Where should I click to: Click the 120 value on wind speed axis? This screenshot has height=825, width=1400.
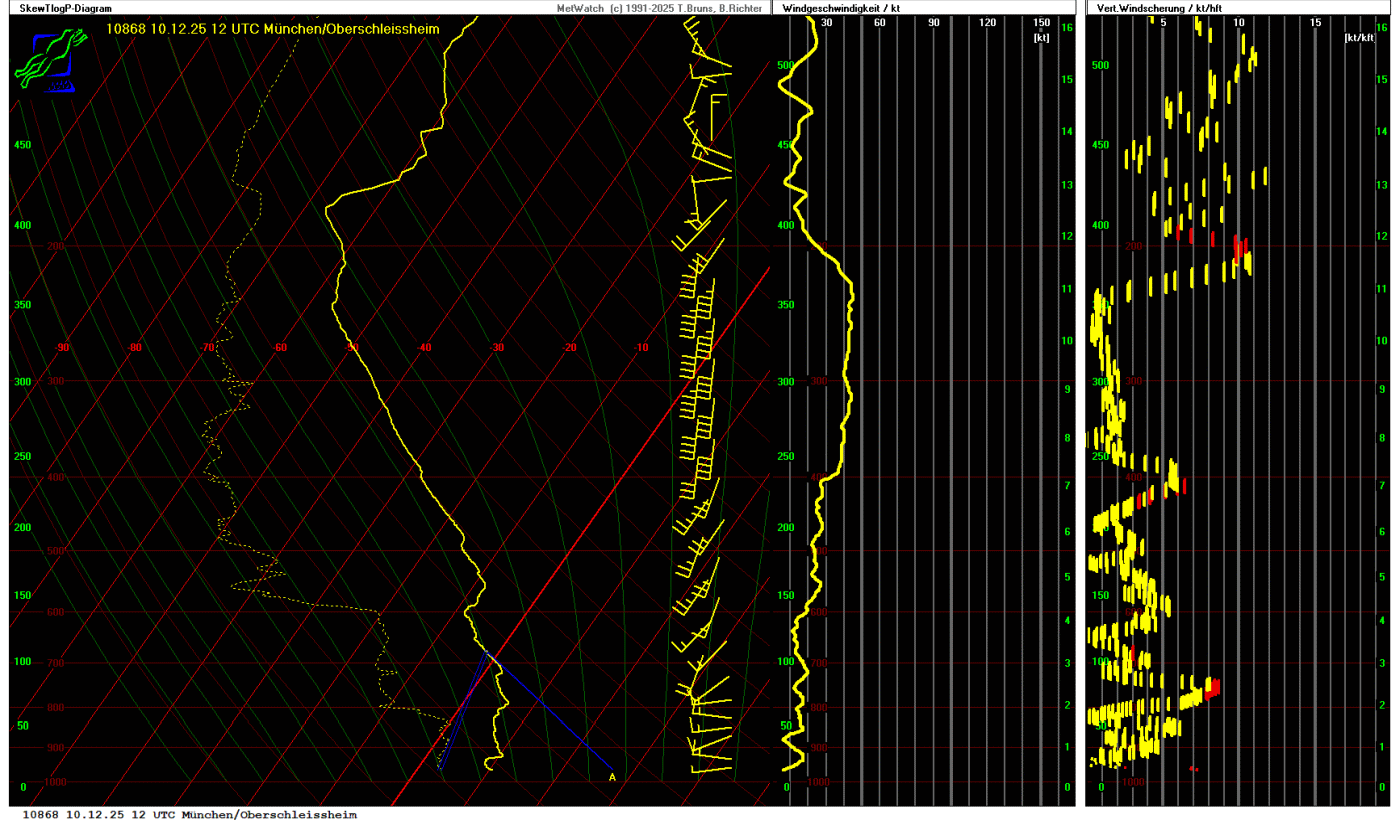coord(987,22)
